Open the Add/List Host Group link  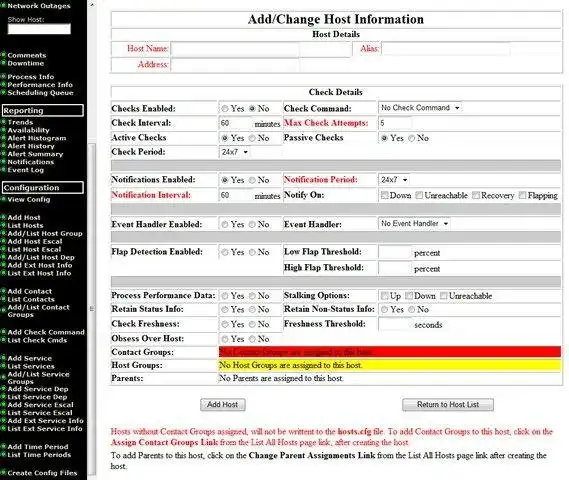[x=45, y=234]
